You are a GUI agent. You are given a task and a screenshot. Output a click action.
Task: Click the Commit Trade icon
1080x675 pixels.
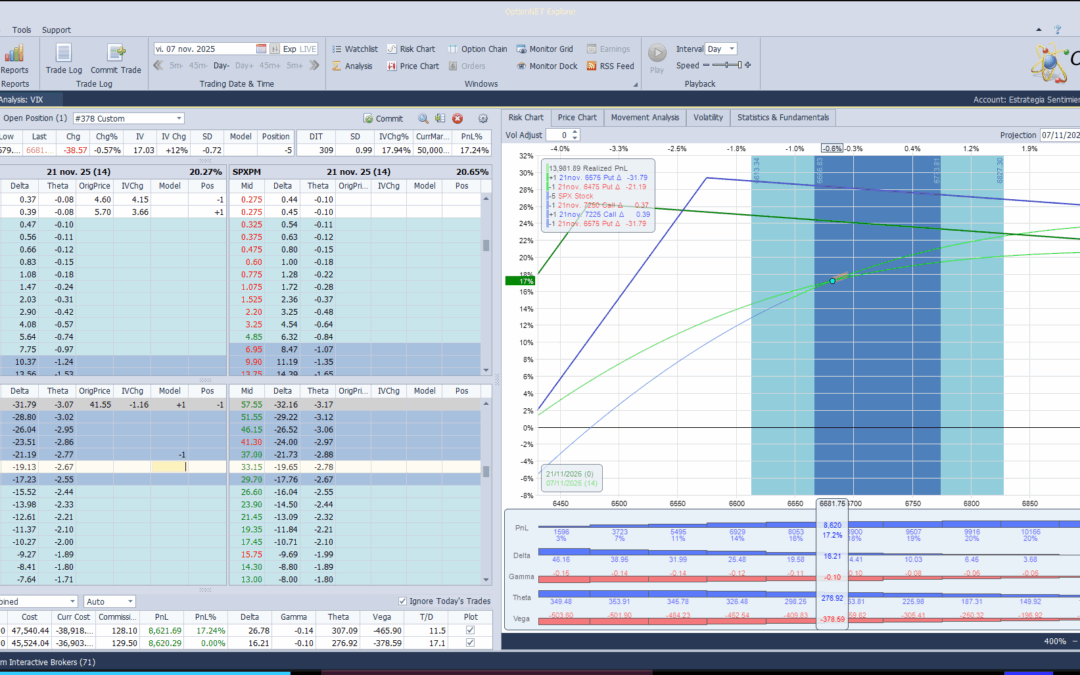tap(116, 59)
